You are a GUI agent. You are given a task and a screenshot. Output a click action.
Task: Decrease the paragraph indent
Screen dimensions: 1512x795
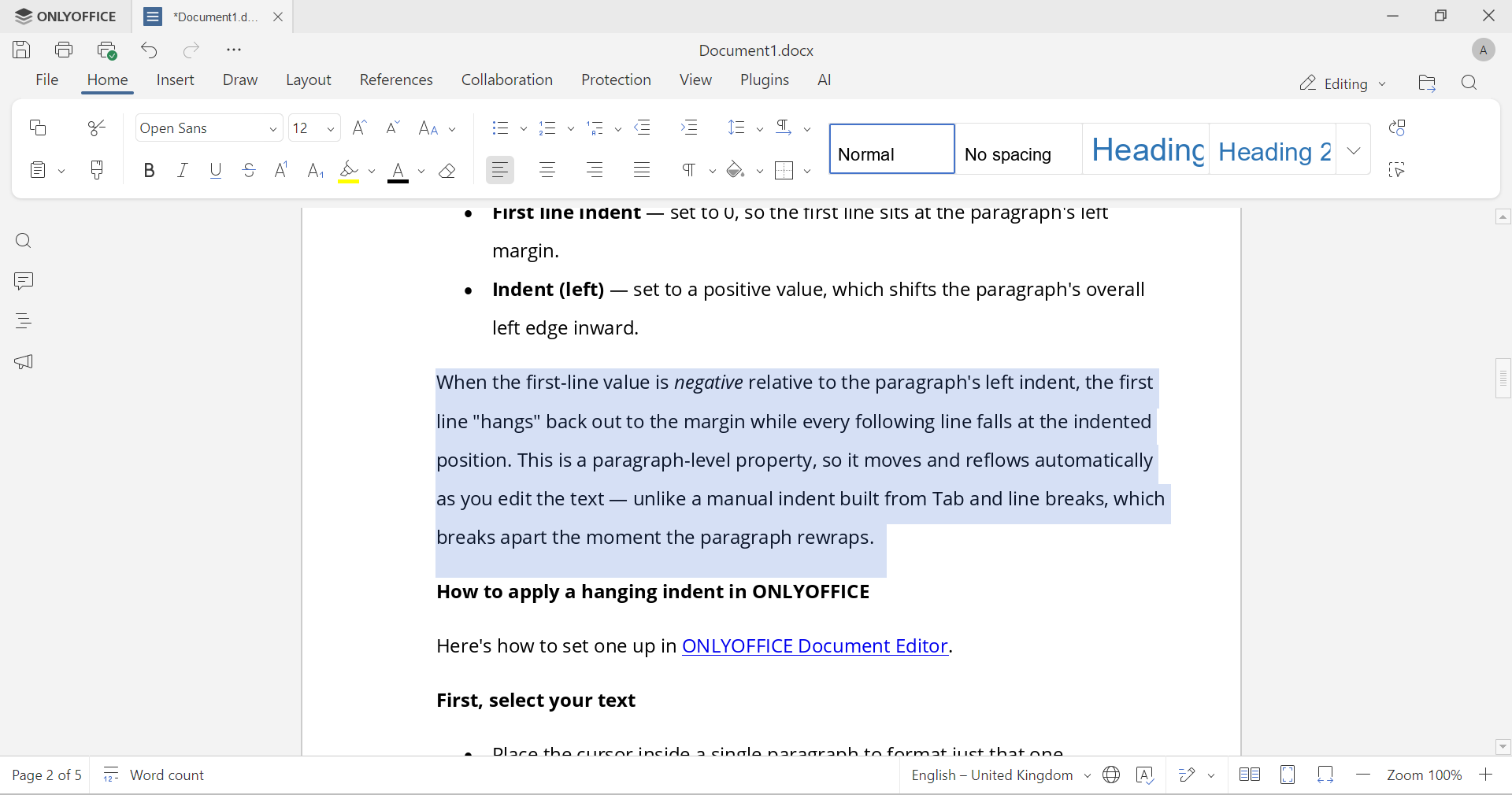click(x=643, y=128)
